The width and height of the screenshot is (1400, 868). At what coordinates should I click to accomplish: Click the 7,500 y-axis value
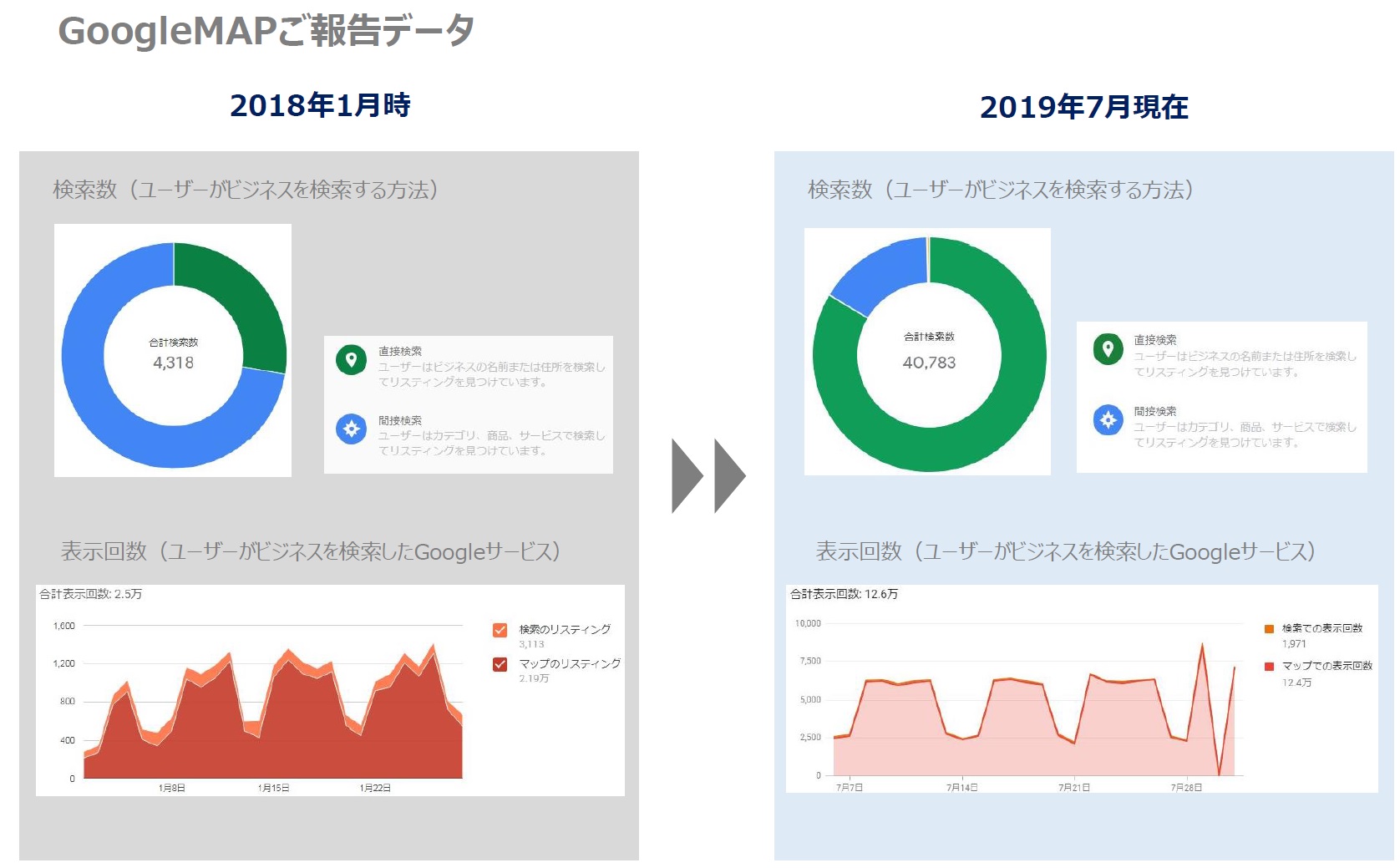(x=810, y=661)
